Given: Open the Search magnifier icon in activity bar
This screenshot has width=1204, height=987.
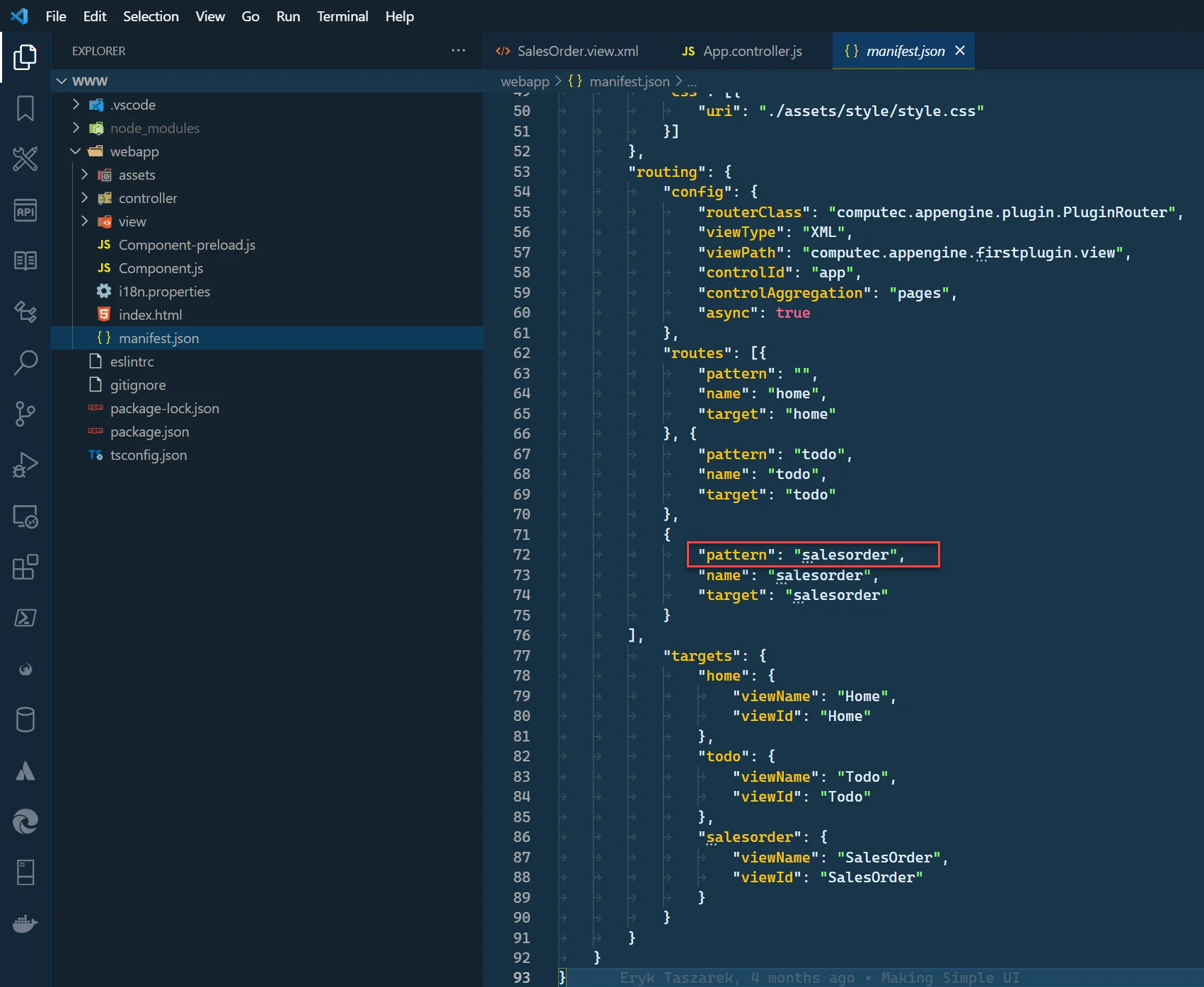Looking at the screenshot, I should point(25,362).
